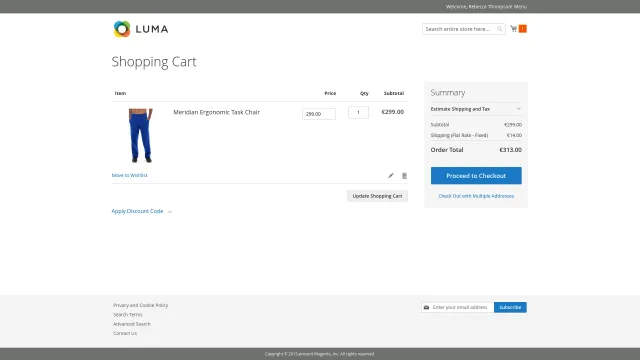Click Move to Wishlist link
The width and height of the screenshot is (640, 360).
pyautogui.click(x=129, y=175)
